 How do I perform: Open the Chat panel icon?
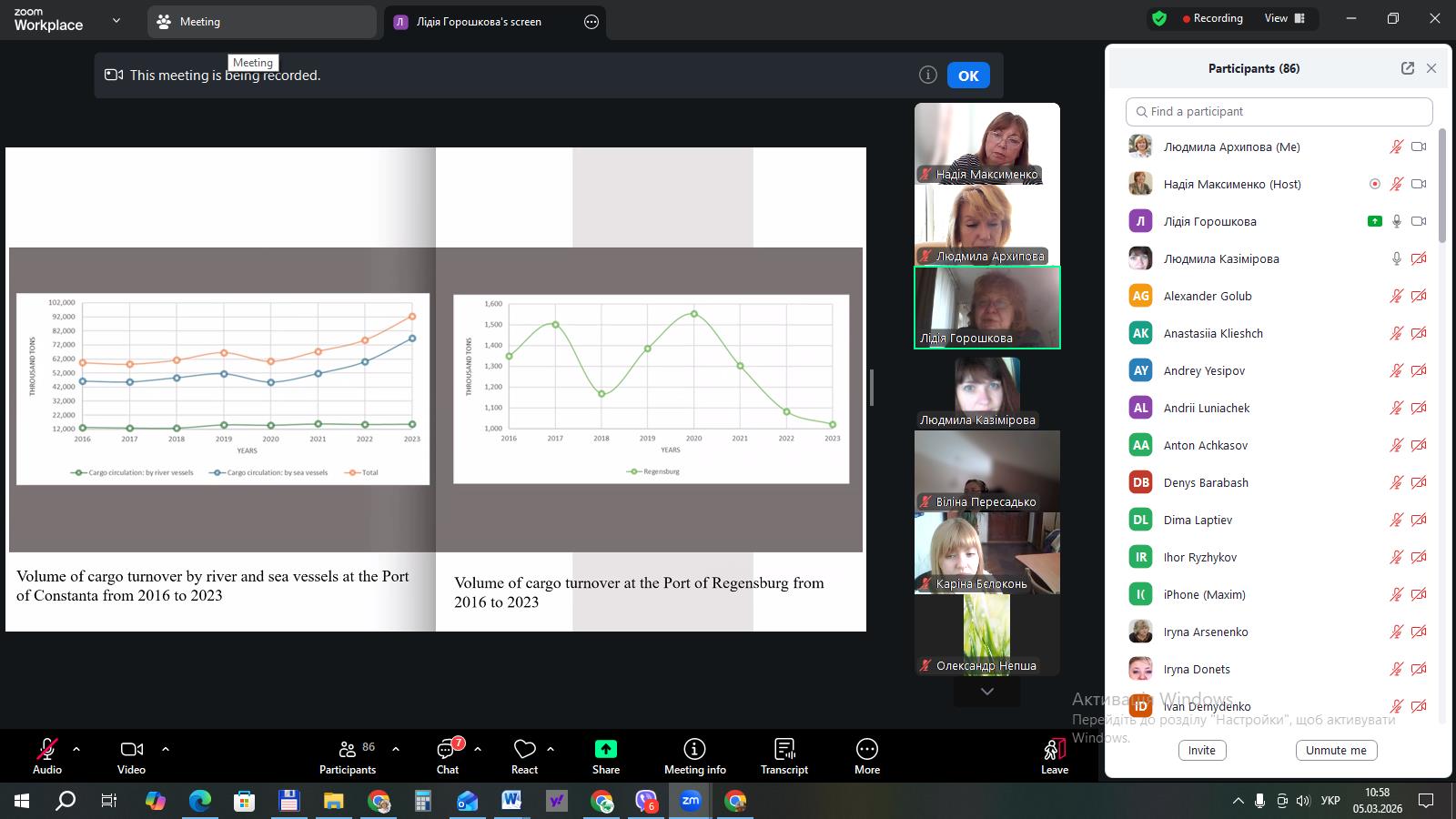pyautogui.click(x=447, y=750)
